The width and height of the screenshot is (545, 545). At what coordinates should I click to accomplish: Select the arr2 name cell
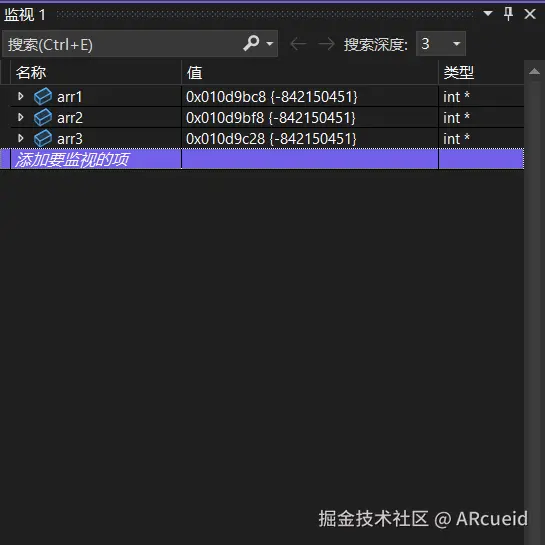(x=96, y=117)
